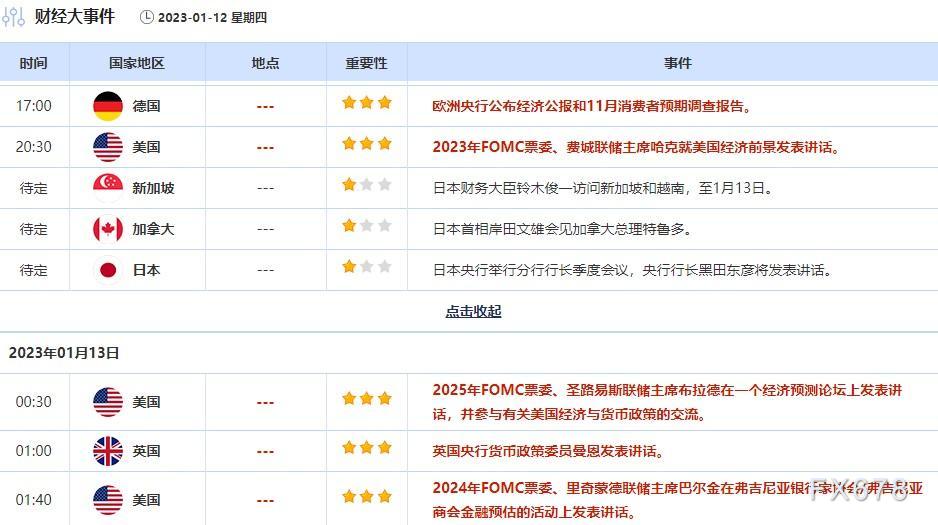Click the three-star rating in the 20:30 row
The height and width of the screenshot is (525, 938).
point(367,144)
